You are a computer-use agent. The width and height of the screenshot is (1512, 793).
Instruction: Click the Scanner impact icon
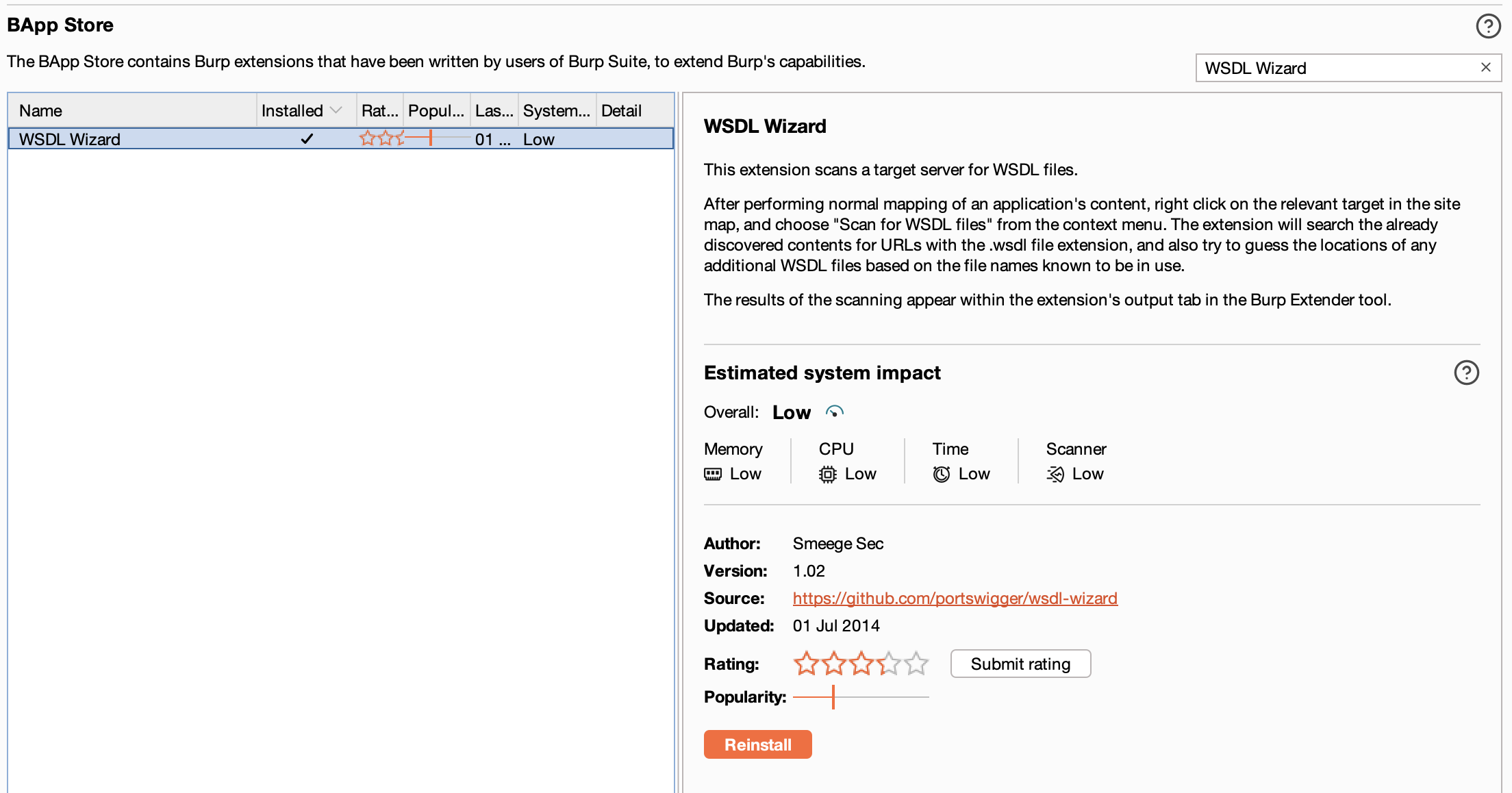click(x=1055, y=474)
